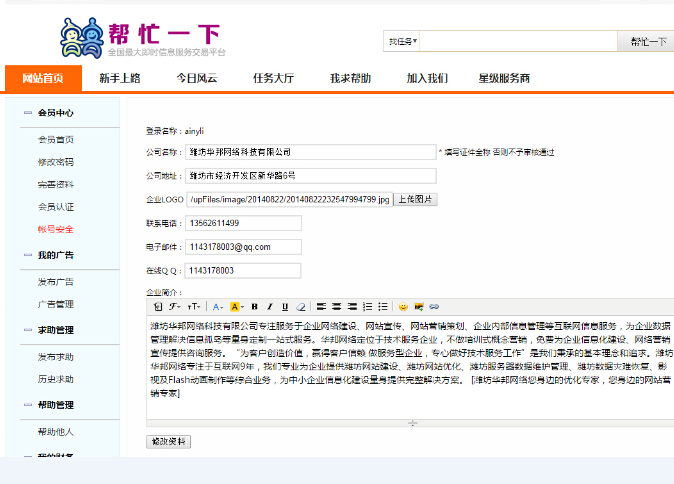Open the font size dropdown in editor
Image resolution: width=674 pixels, height=484 pixels.
pyautogui.click(x=194, y=306)
